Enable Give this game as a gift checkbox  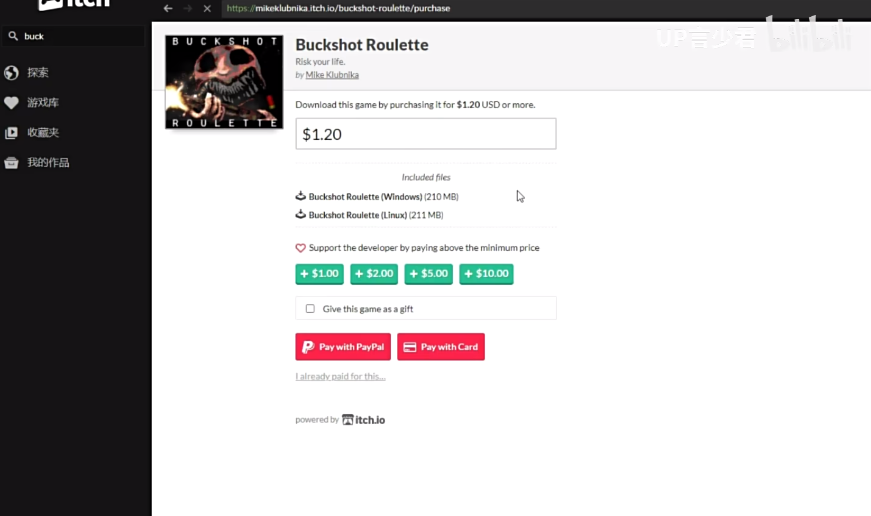[310, 309]
